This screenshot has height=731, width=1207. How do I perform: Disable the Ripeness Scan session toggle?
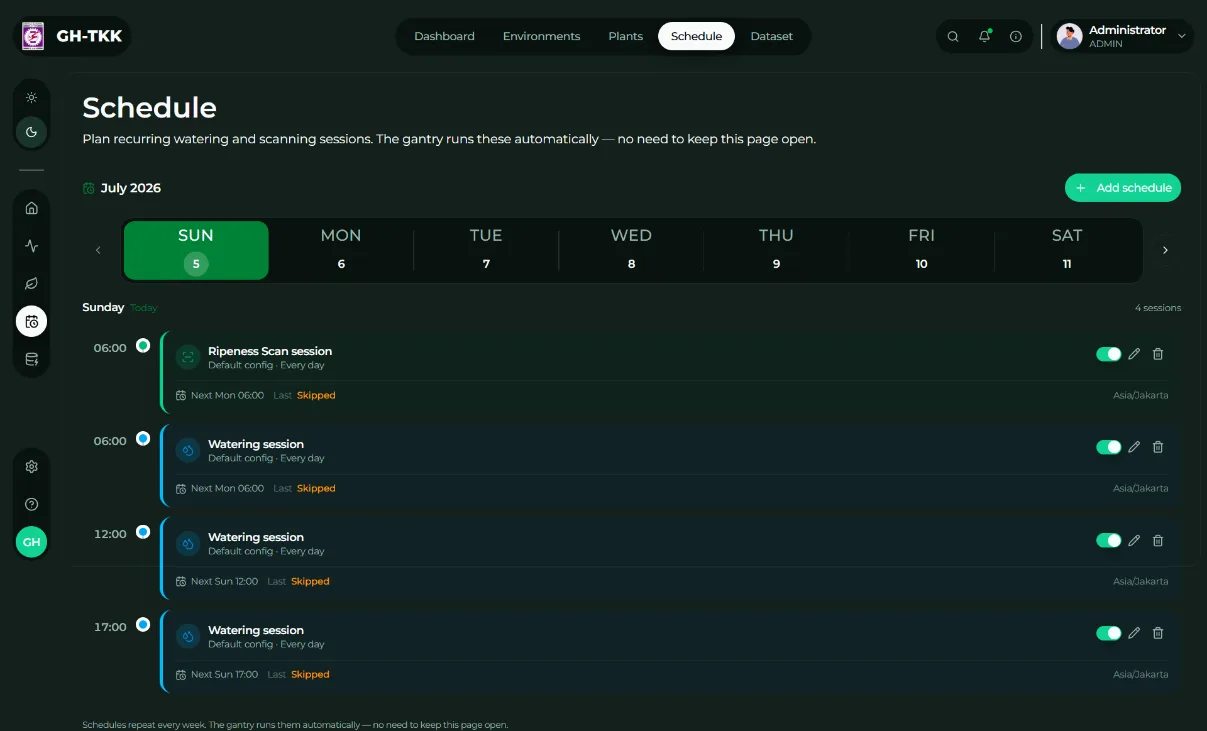coord(1108,354)
